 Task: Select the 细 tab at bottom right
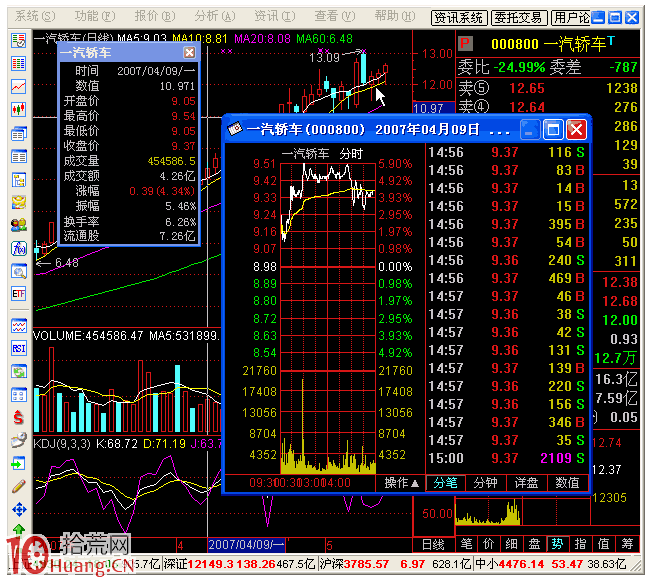tap(512, 544)
